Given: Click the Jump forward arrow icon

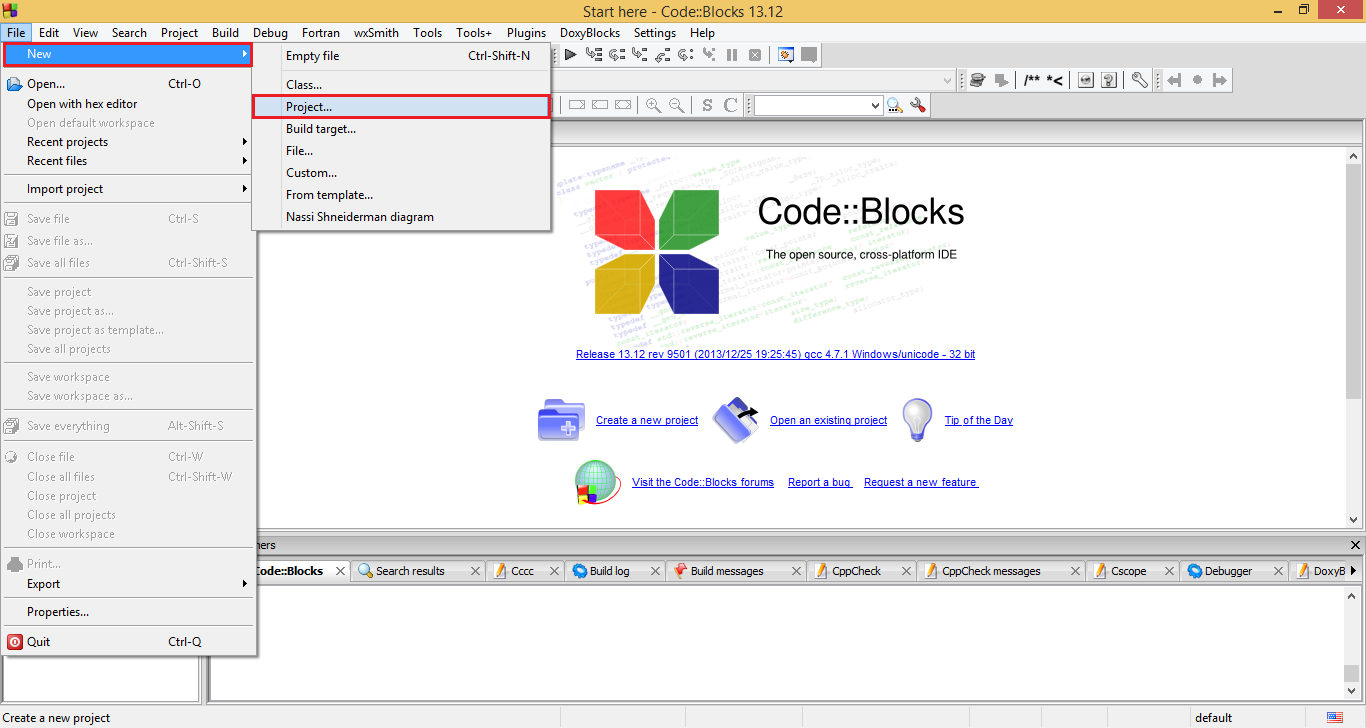Looking at the screenshot, I should coord(1219,80).
